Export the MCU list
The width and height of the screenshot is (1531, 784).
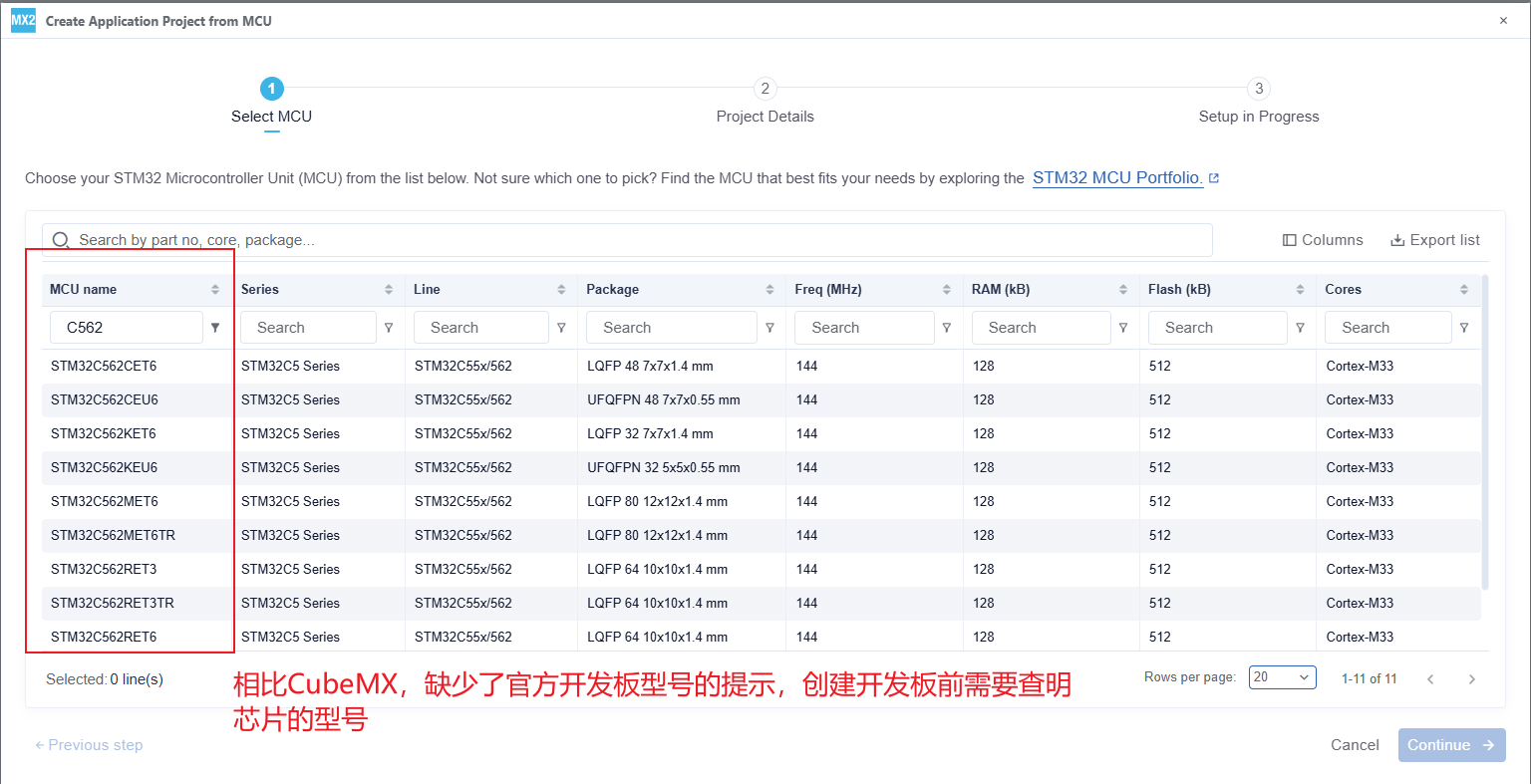tap(1435, 240)
